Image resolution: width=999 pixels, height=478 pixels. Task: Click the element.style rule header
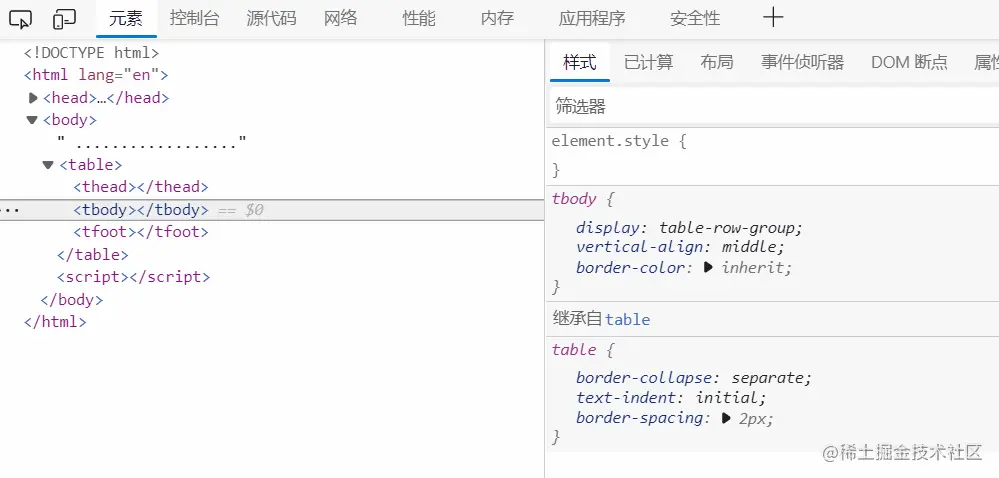[x=619, y=141]
